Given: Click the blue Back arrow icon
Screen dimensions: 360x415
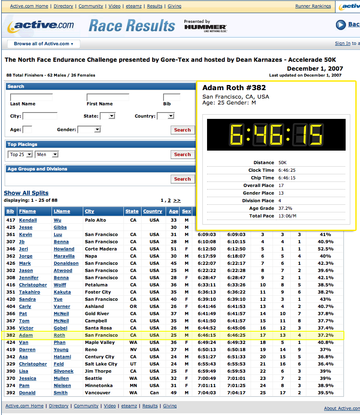Looking at the screenshot, I should (340, 25).
